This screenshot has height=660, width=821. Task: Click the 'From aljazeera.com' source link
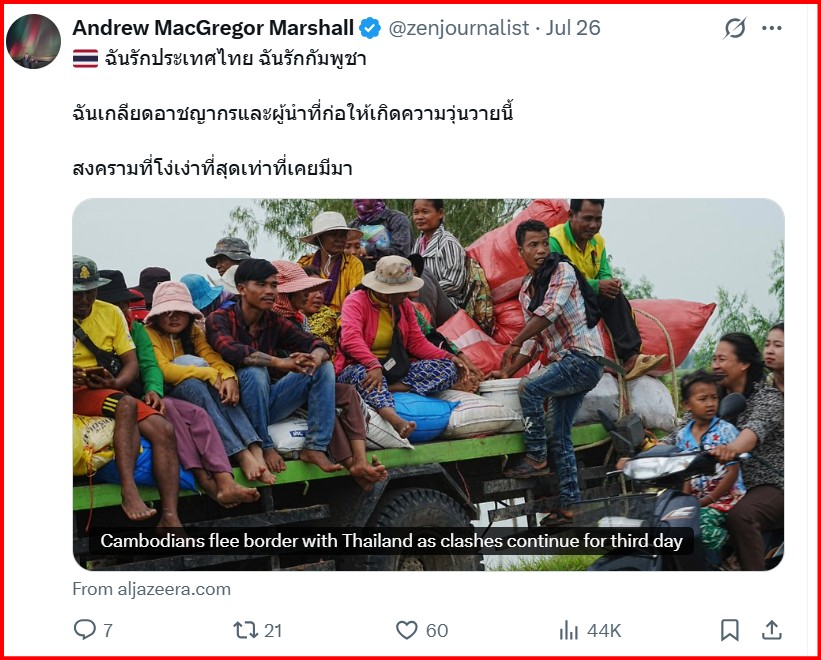pyautogui.click(x=151, y=589)
